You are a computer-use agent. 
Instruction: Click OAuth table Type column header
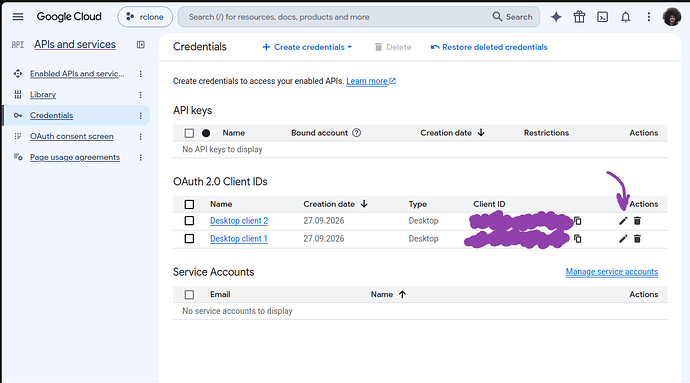click(418, 204)
